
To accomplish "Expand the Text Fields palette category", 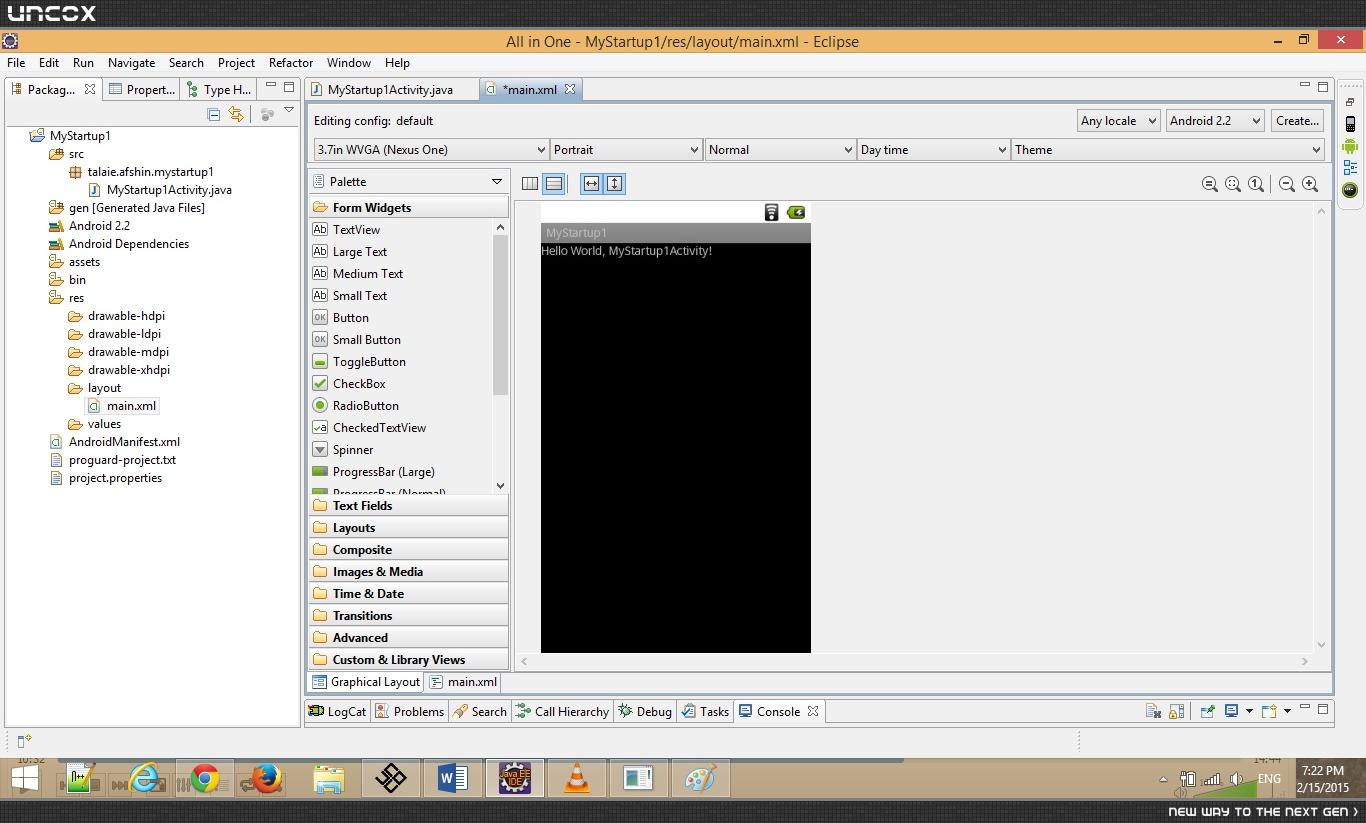I will (408, 506).
